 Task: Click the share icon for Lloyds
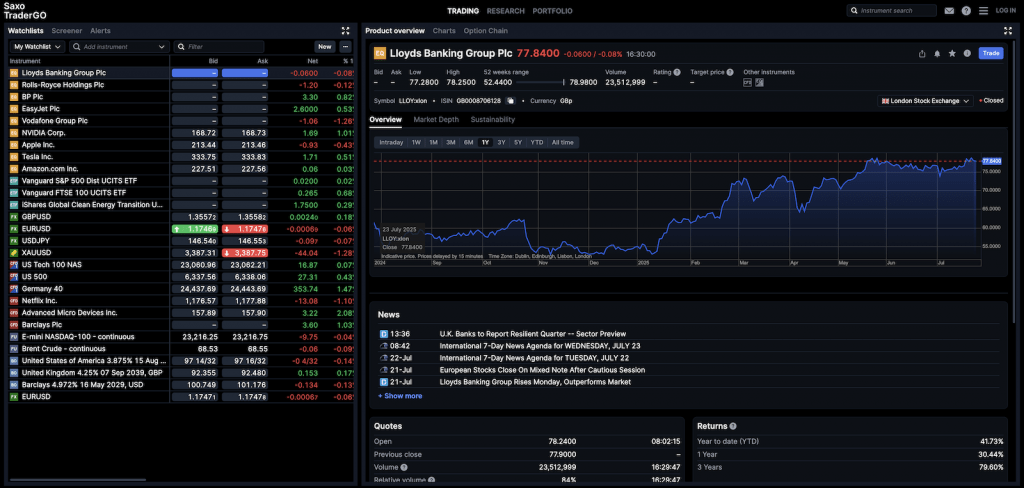click(922, 54)
